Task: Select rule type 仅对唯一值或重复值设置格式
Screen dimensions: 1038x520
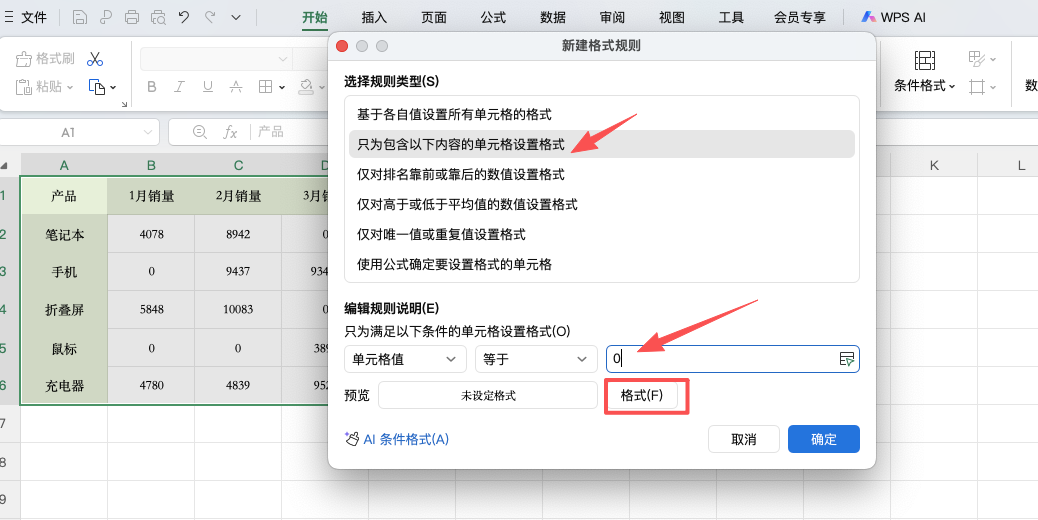Action: [602, 234]
